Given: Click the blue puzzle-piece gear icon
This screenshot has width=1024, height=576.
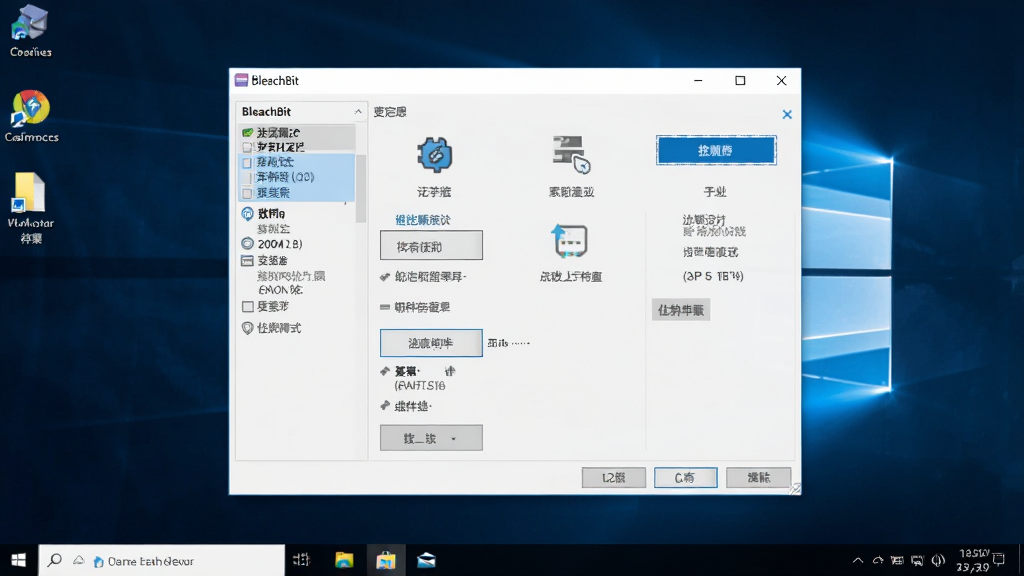Looking at the screenshot, I should tap(434, 155).
